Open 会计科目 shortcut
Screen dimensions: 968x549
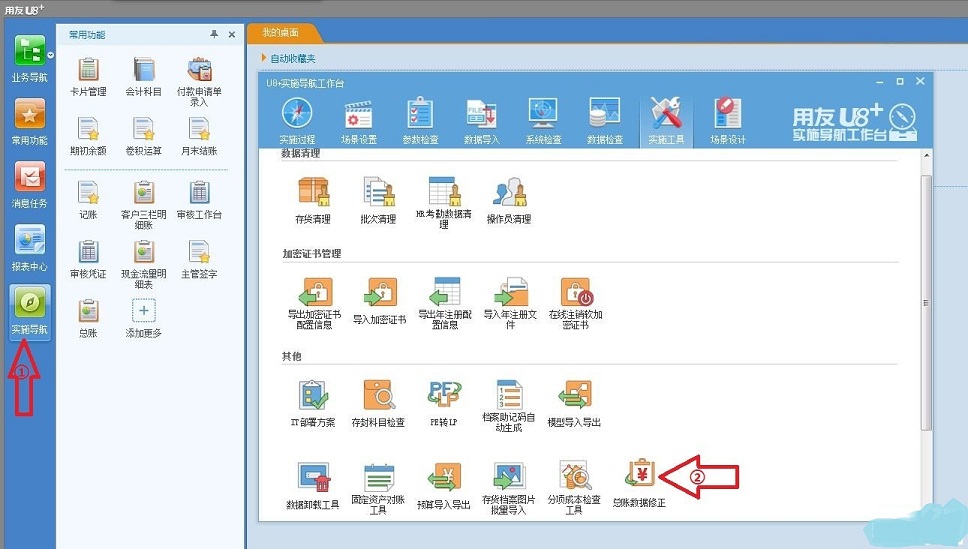coord(143,77)
